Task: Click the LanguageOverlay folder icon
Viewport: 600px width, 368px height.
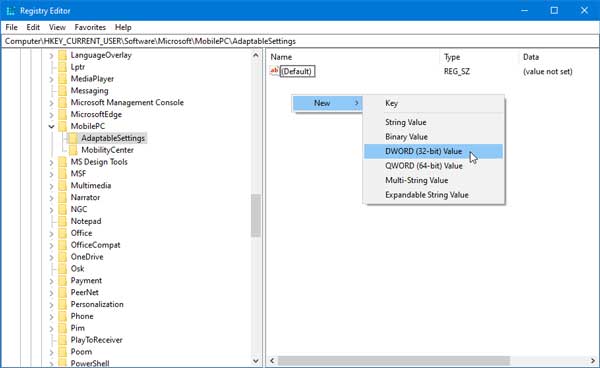Action: 62,55
